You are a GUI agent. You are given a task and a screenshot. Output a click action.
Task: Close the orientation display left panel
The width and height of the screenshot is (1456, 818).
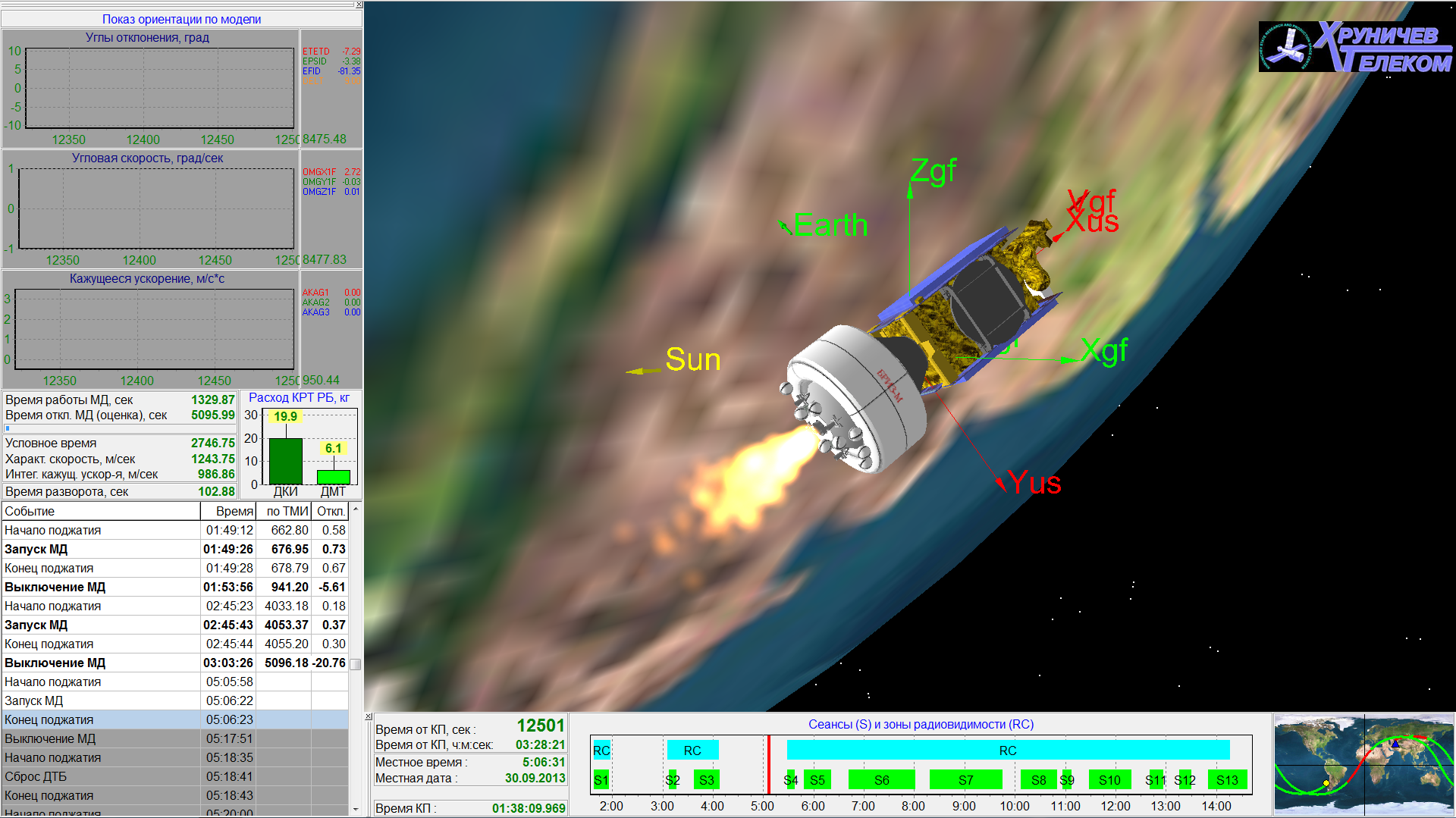[x=359, y=5]
